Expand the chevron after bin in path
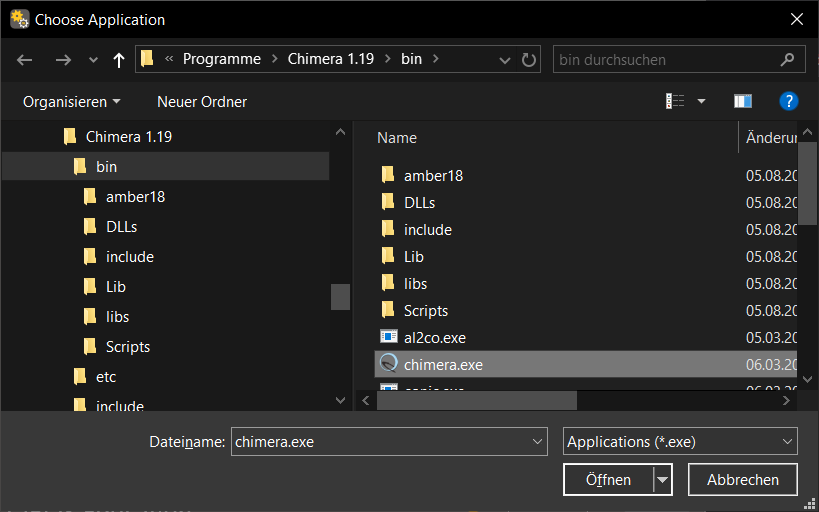This screenshot has width=819, height=512. point(435,59)
